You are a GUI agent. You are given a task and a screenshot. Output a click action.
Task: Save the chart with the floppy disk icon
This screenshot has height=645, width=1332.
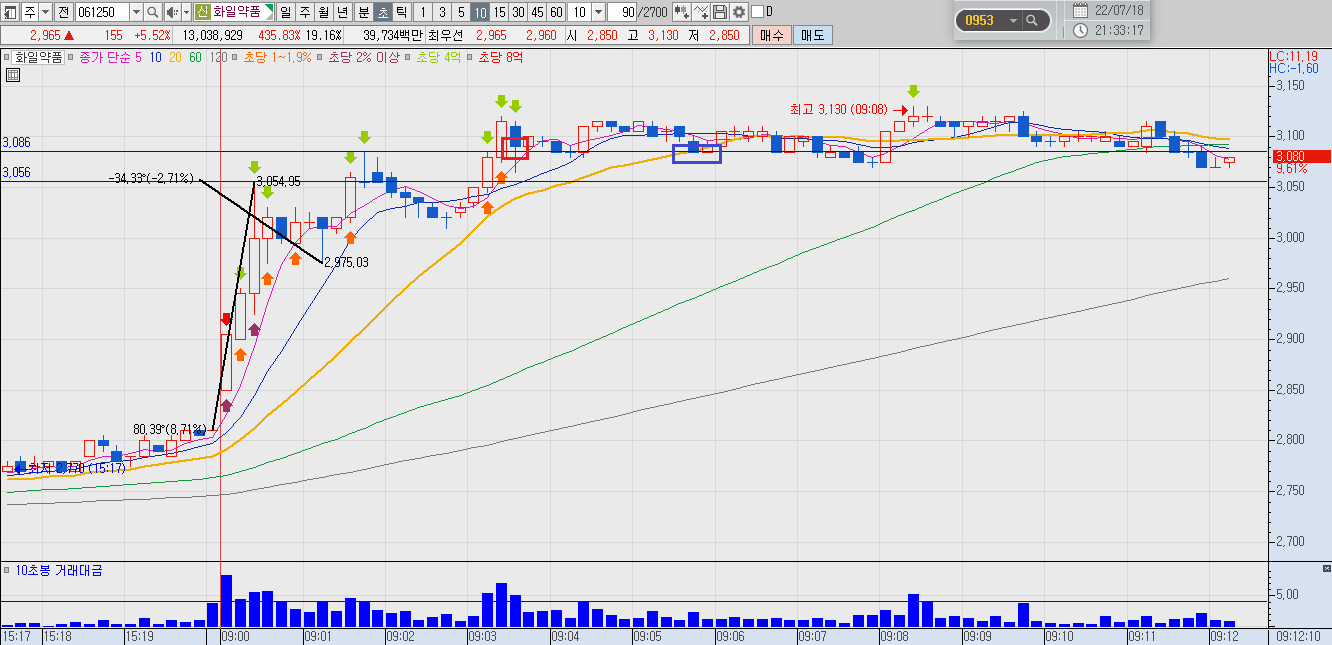click(719, 12)
